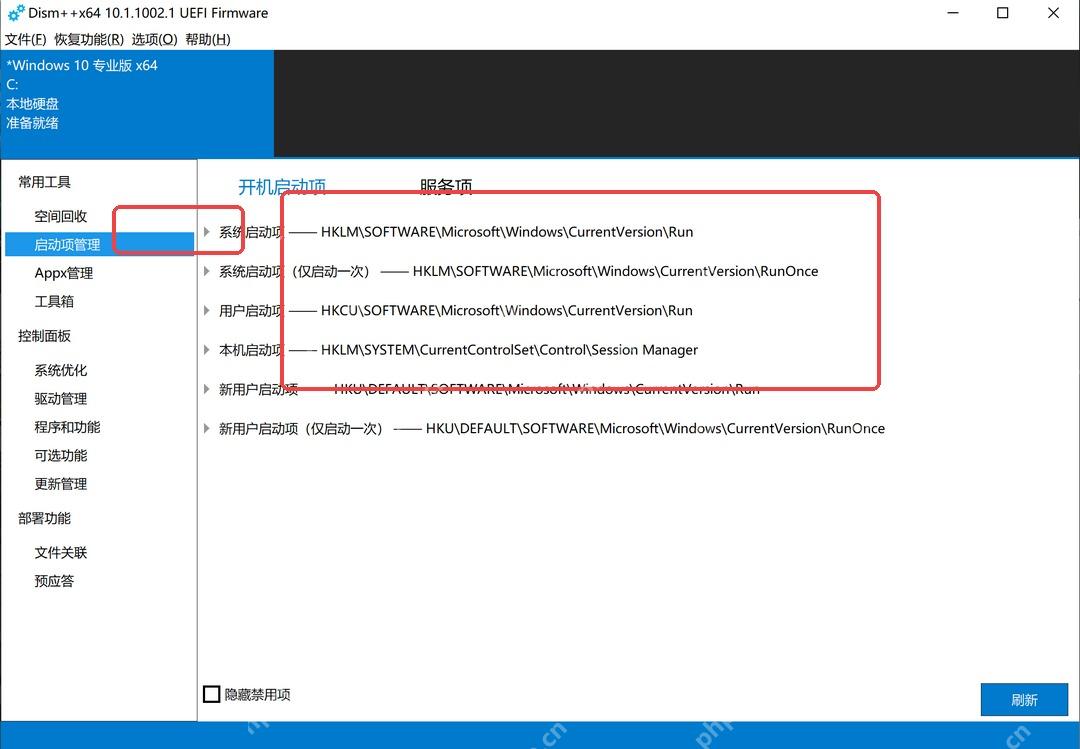
Task: Open 预应答 in the sidebar
Action: click(54, 581)
